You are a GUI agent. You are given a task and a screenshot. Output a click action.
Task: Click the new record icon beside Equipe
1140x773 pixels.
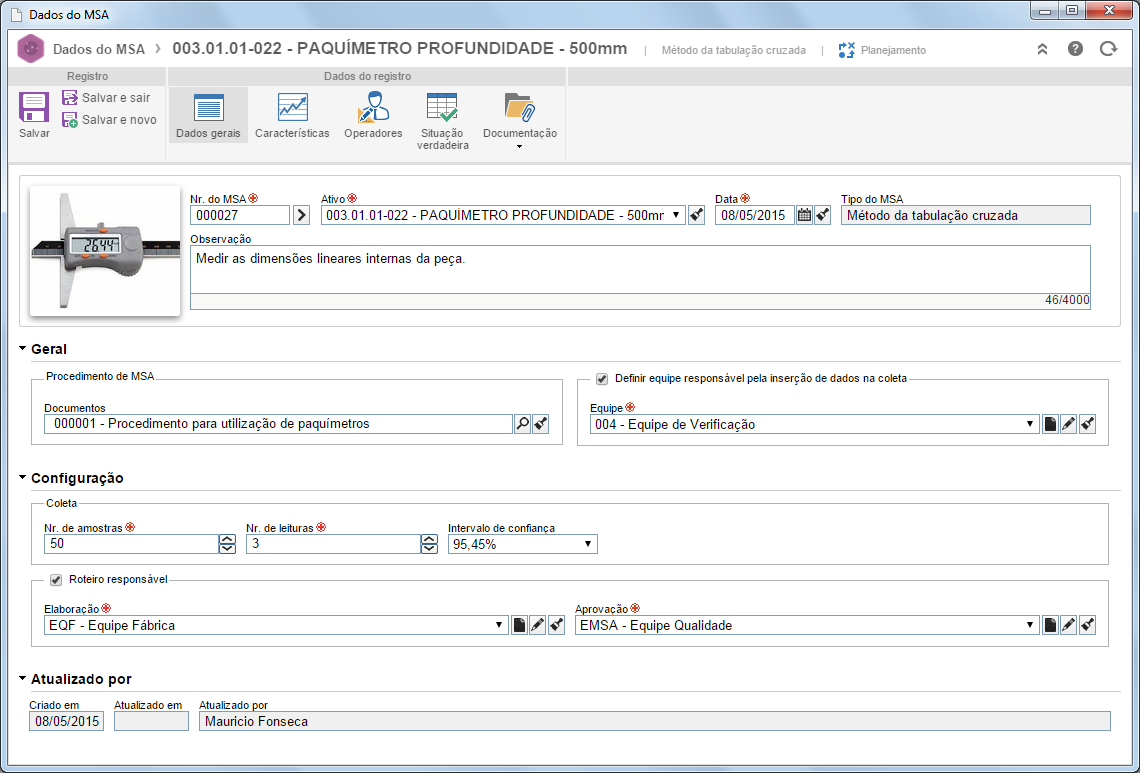click(1050, 424)
